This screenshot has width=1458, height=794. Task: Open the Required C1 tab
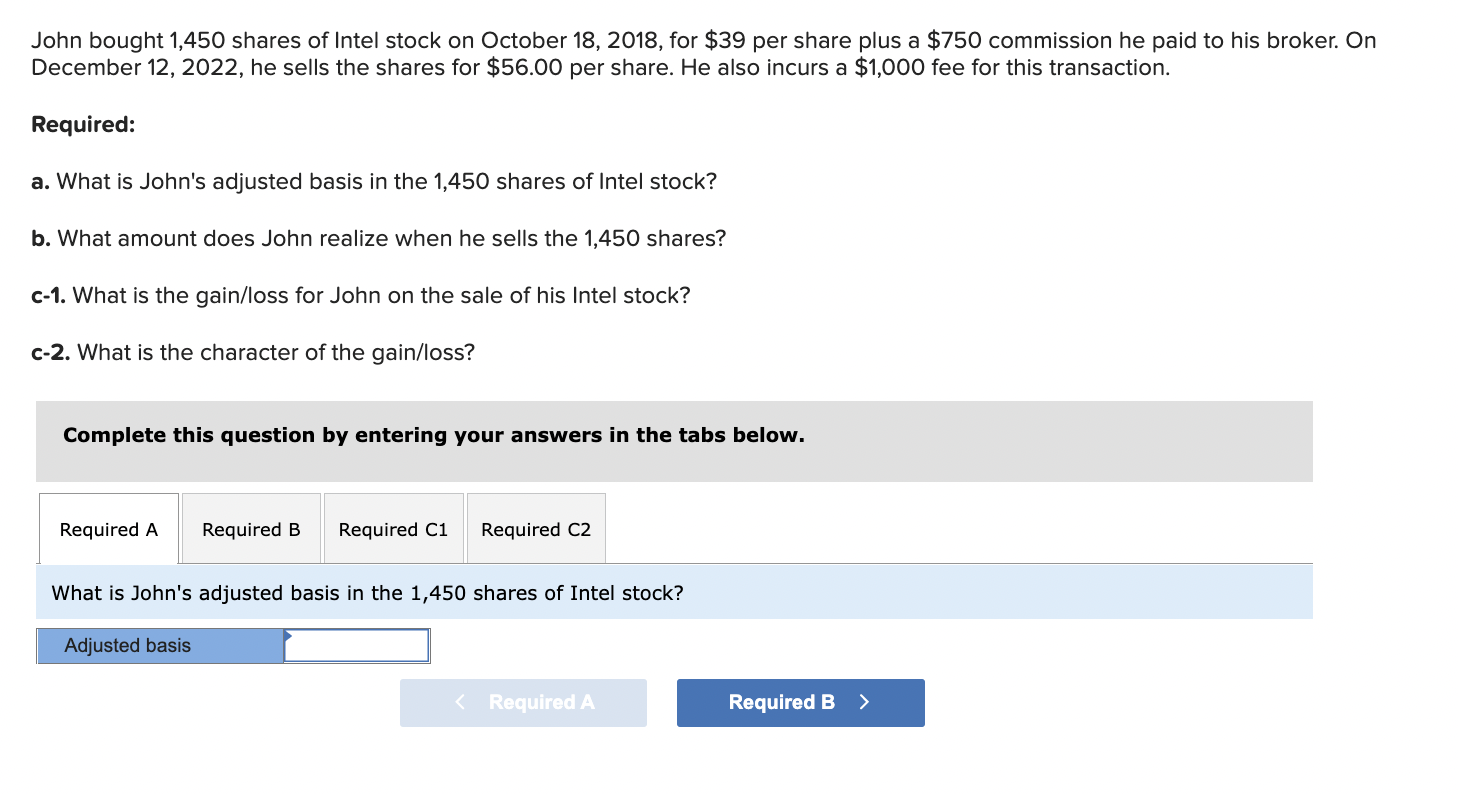pos(394,529)
